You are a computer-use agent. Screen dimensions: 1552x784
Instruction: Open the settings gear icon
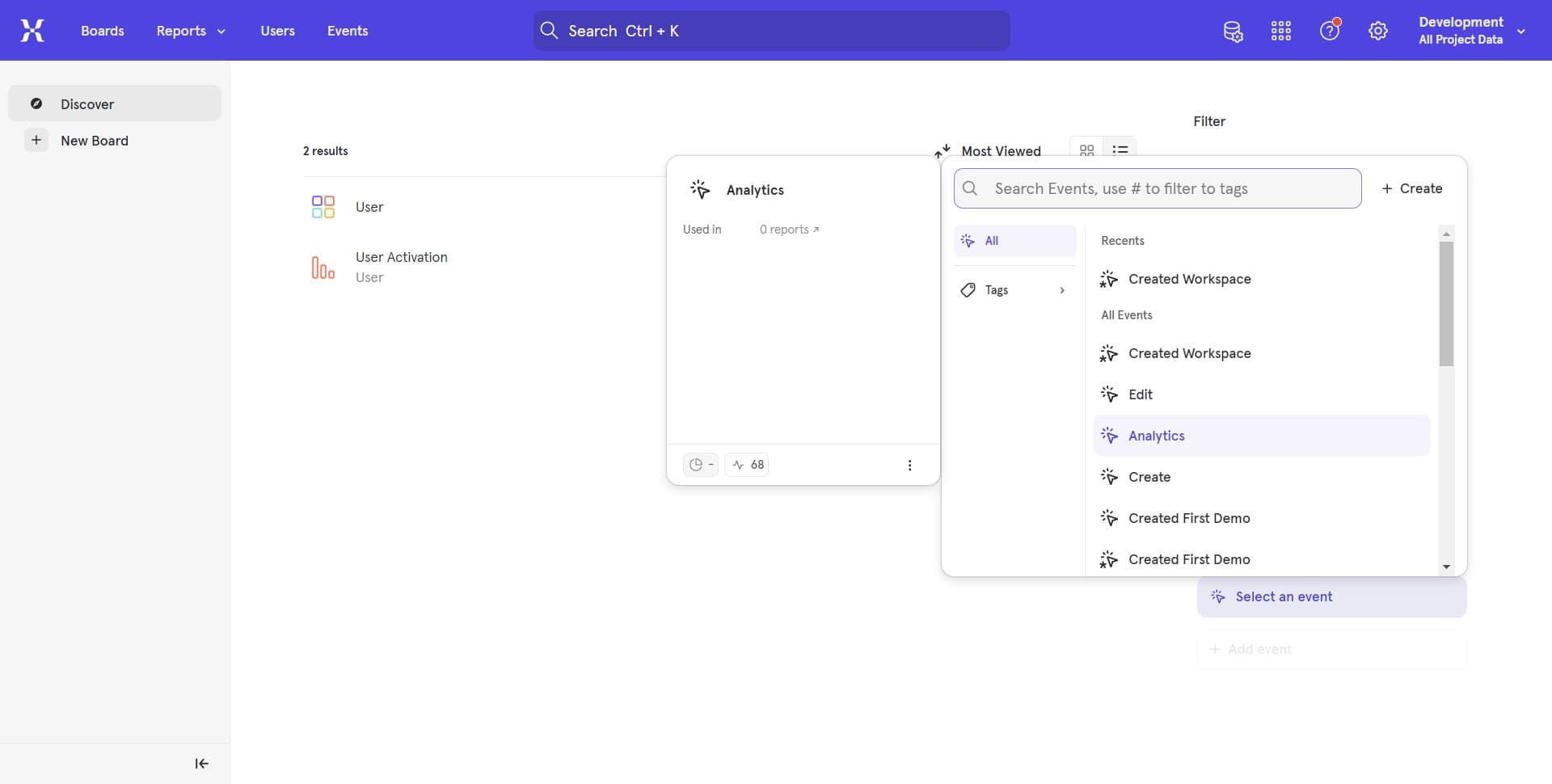[1378, 32]
